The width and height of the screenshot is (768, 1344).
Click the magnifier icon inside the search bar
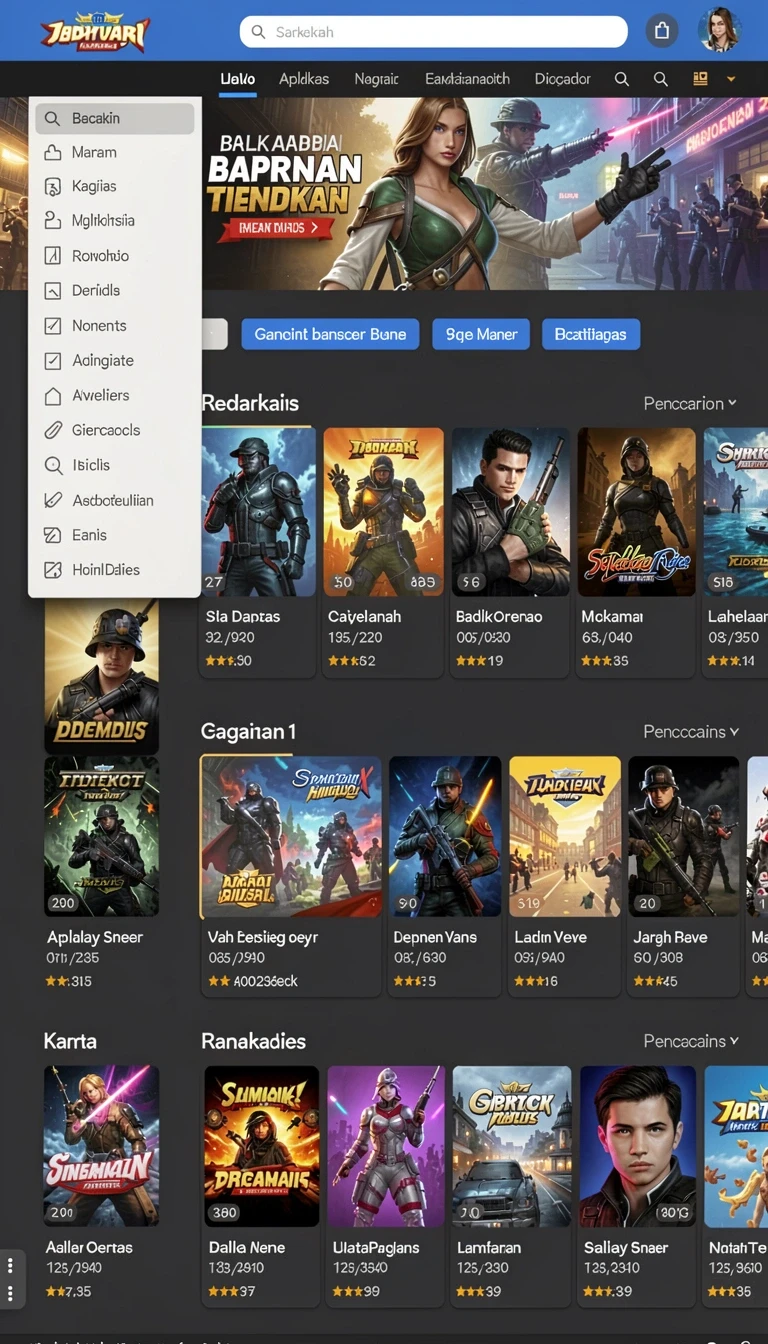click(259, 32)
